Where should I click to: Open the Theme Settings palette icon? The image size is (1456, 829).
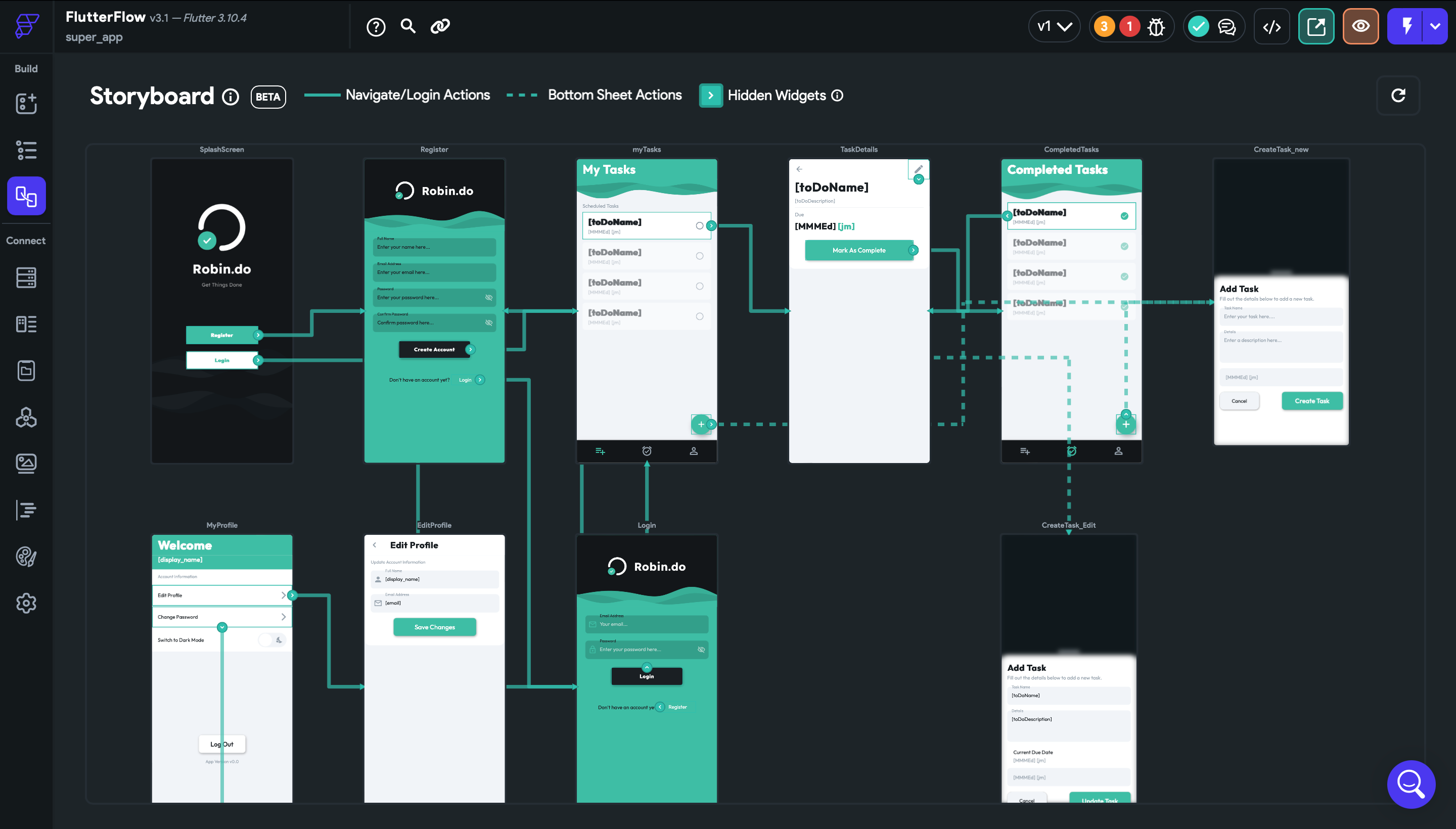pos(26,556)
